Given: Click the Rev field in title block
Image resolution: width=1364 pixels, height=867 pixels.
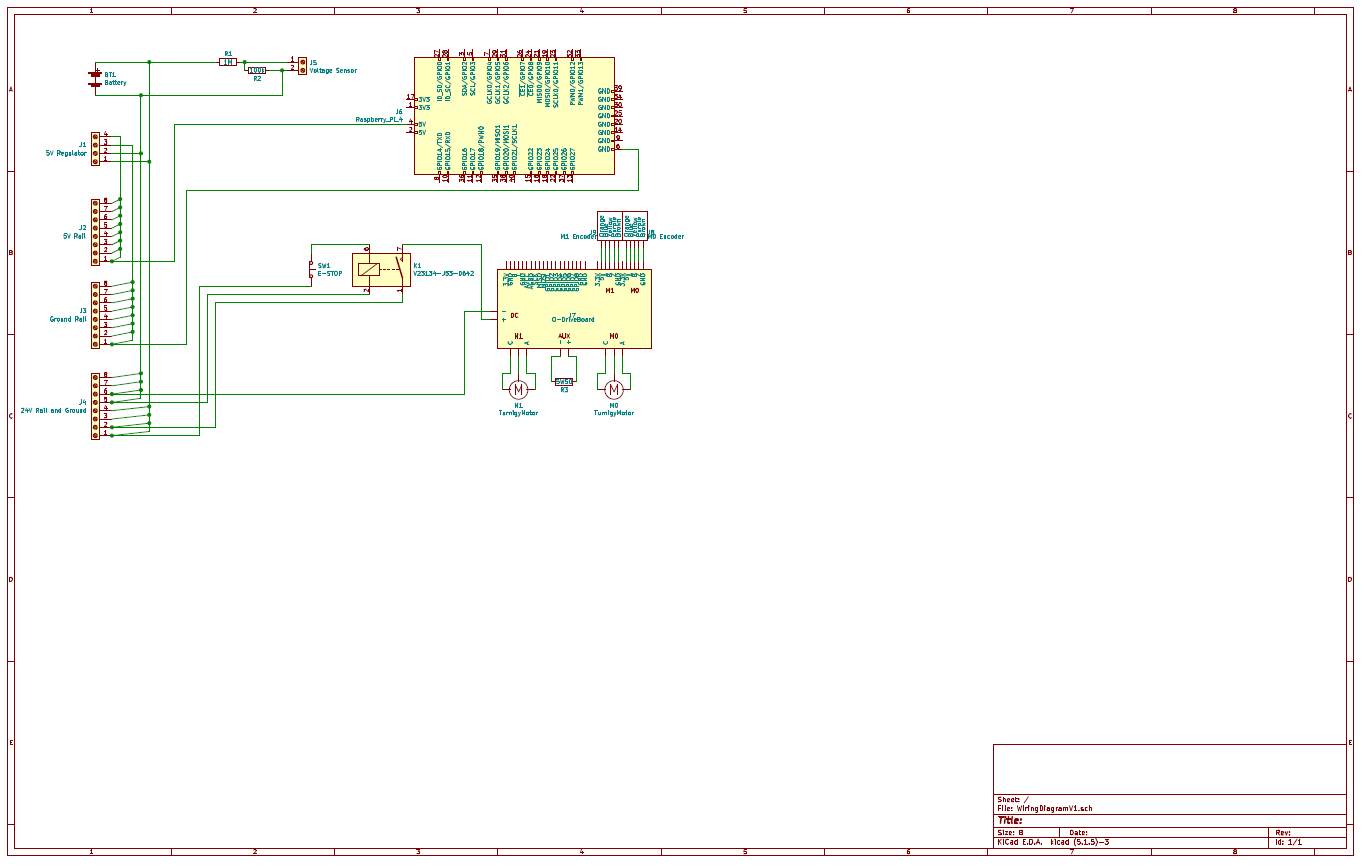Looking at the screenshot, I should tap(1283, 832).
